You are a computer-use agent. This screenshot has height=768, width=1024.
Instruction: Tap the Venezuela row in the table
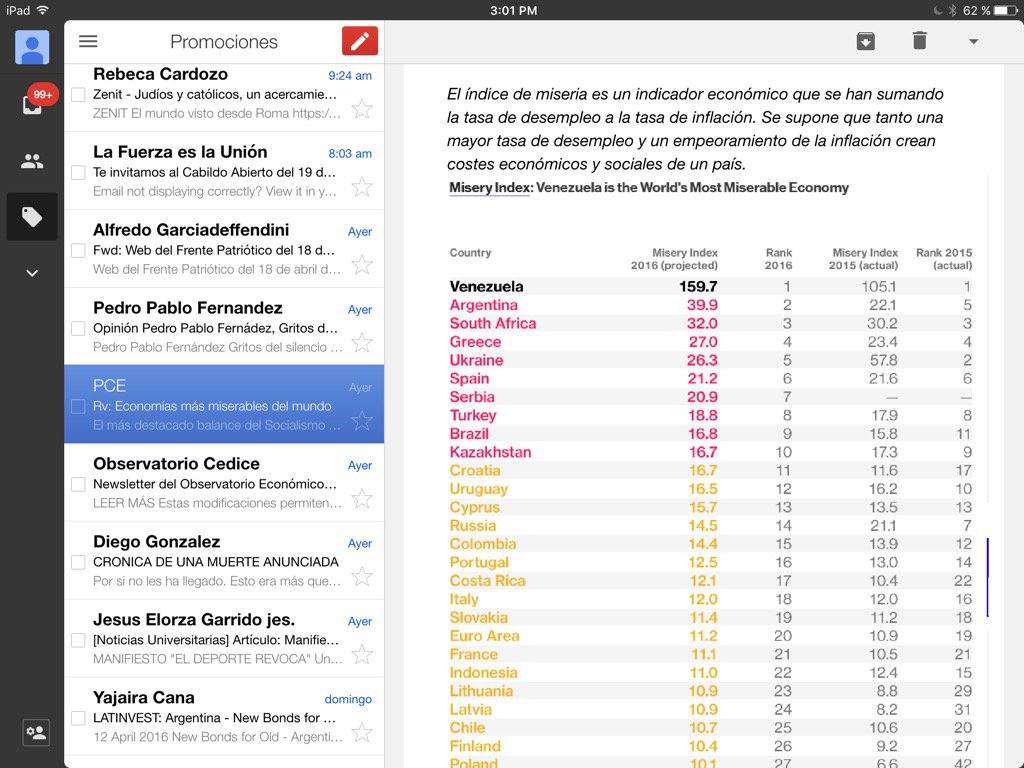711,286
